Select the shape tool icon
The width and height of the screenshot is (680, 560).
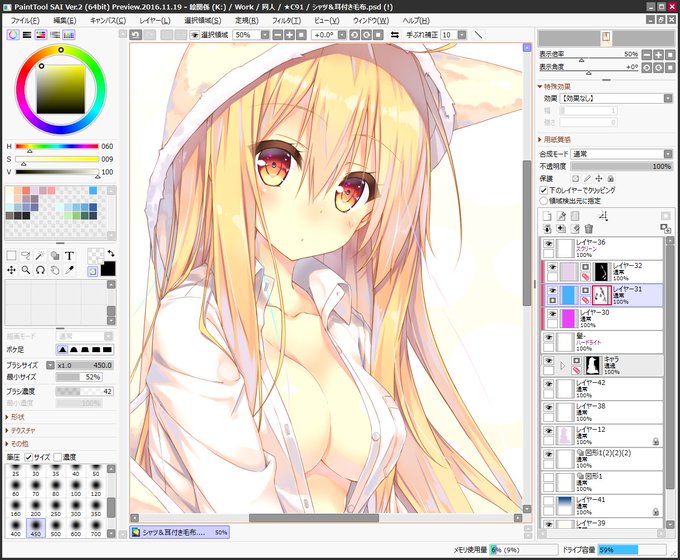point(55,255)
